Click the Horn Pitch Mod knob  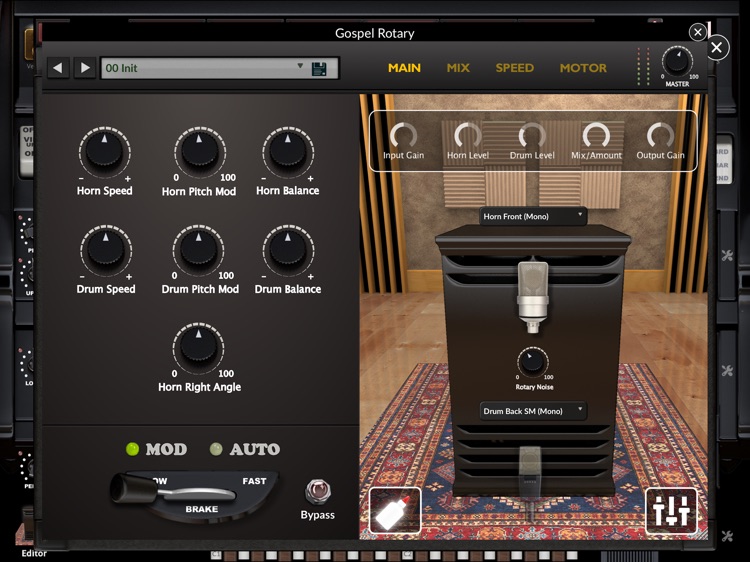pos(199,152)
